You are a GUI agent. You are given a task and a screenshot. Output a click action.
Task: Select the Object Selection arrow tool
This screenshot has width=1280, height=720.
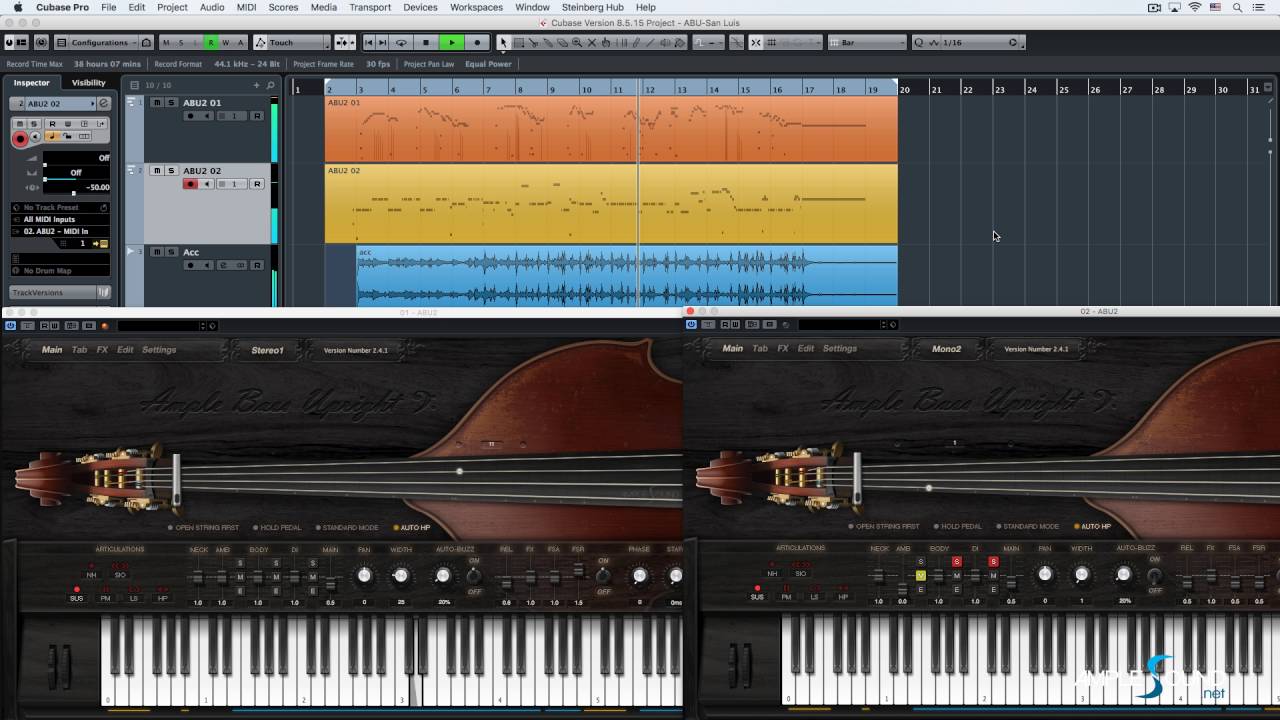(x=503, y=43)
